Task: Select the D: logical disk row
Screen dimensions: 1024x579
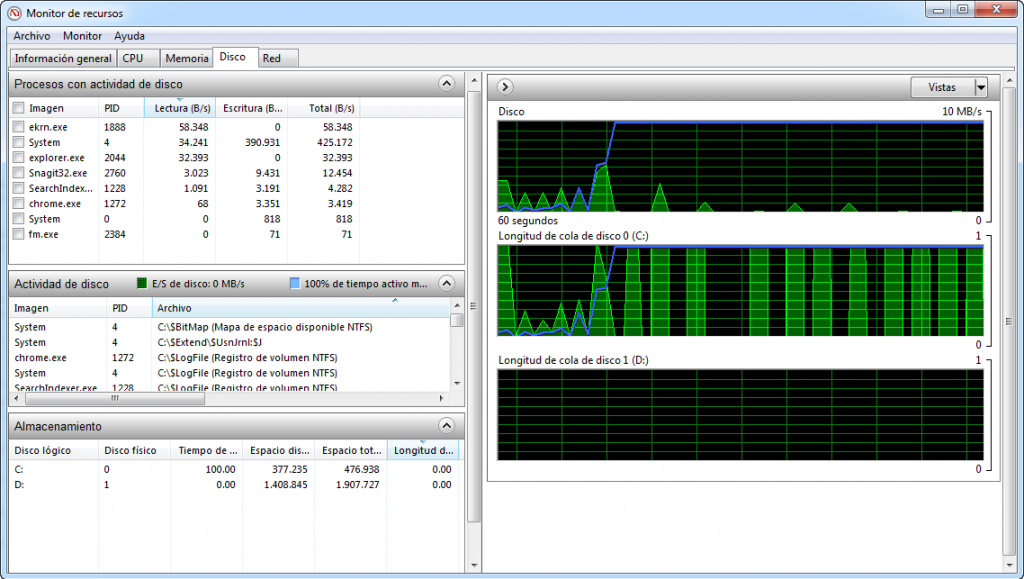Action: click(x=234, y=485)
